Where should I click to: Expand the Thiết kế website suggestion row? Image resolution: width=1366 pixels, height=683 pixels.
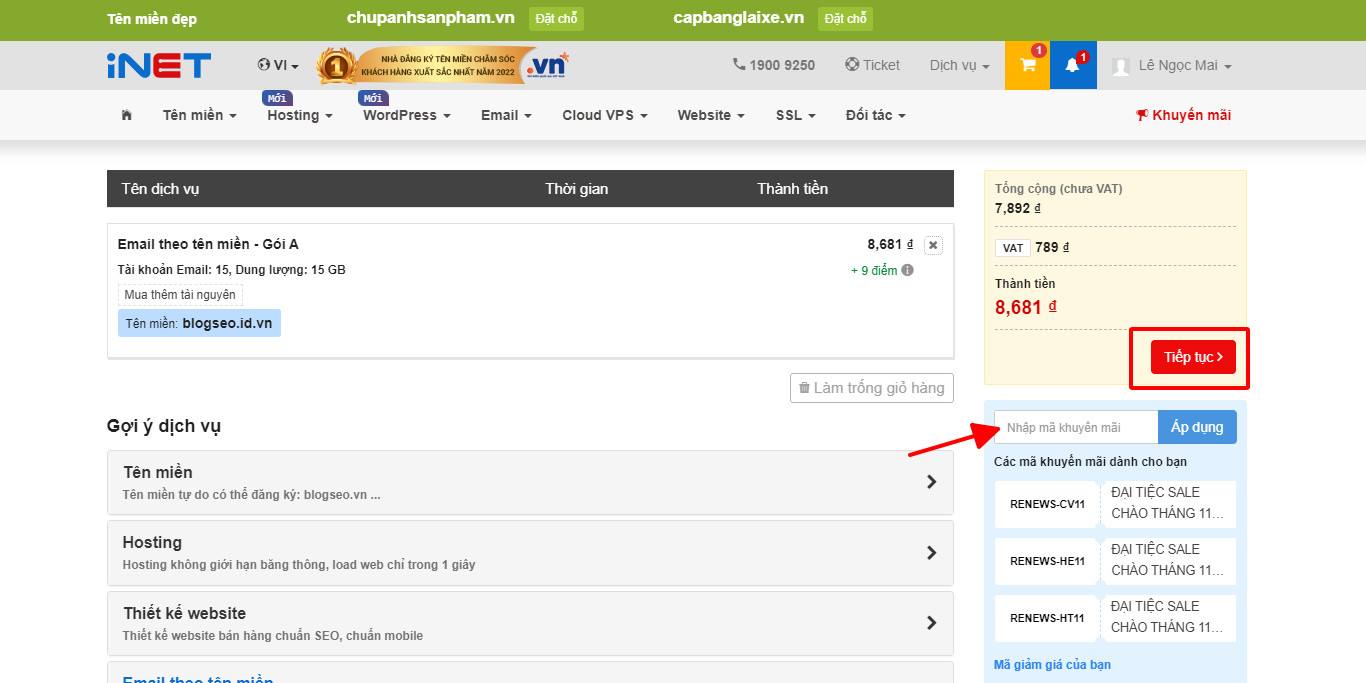tap(530, 623)
